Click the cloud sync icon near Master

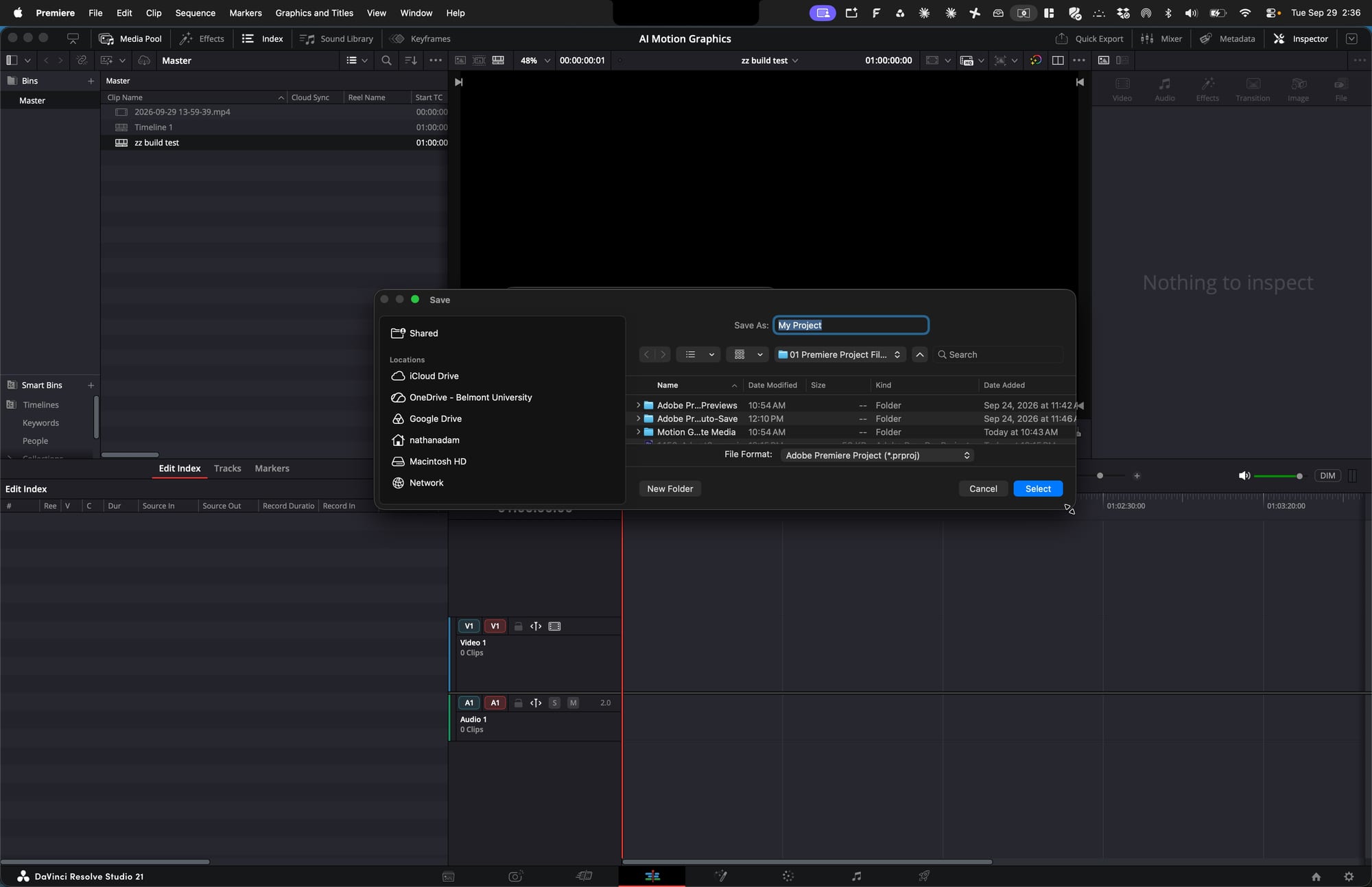144,60
